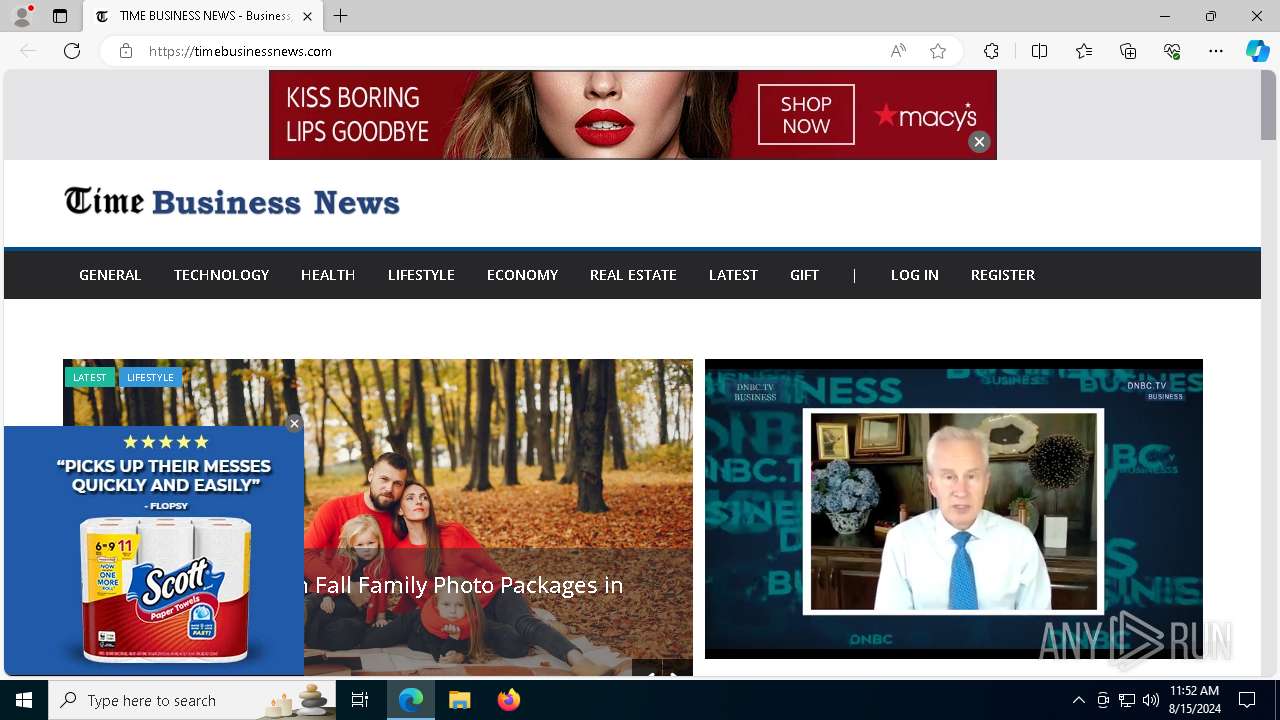Open the volume control icon
The width and height of the screenshot is (1280, 720).
pos(1151,700)
